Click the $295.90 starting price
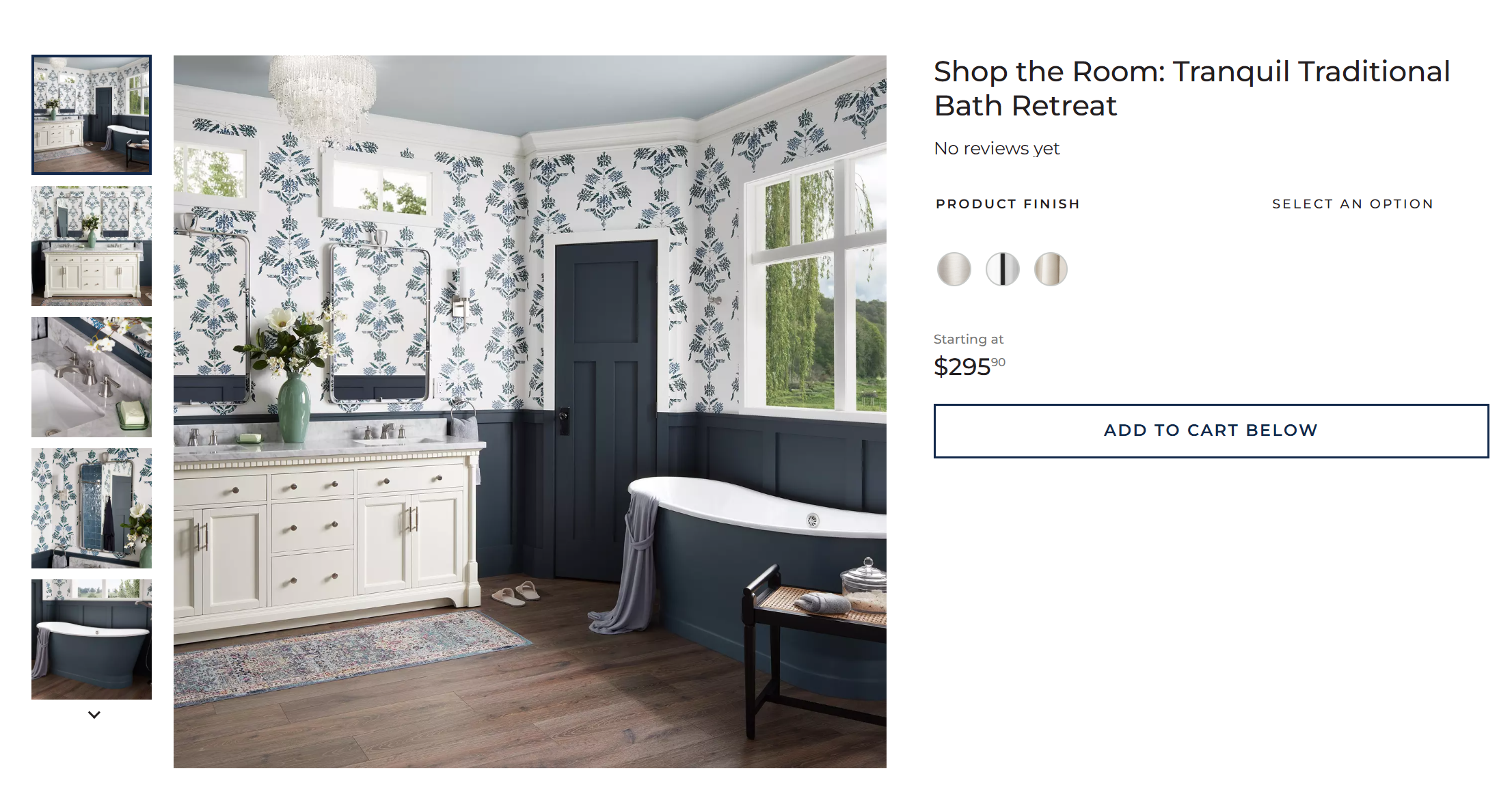The width and height of the screenshot is (1512, 785). [x=969, y=367]
